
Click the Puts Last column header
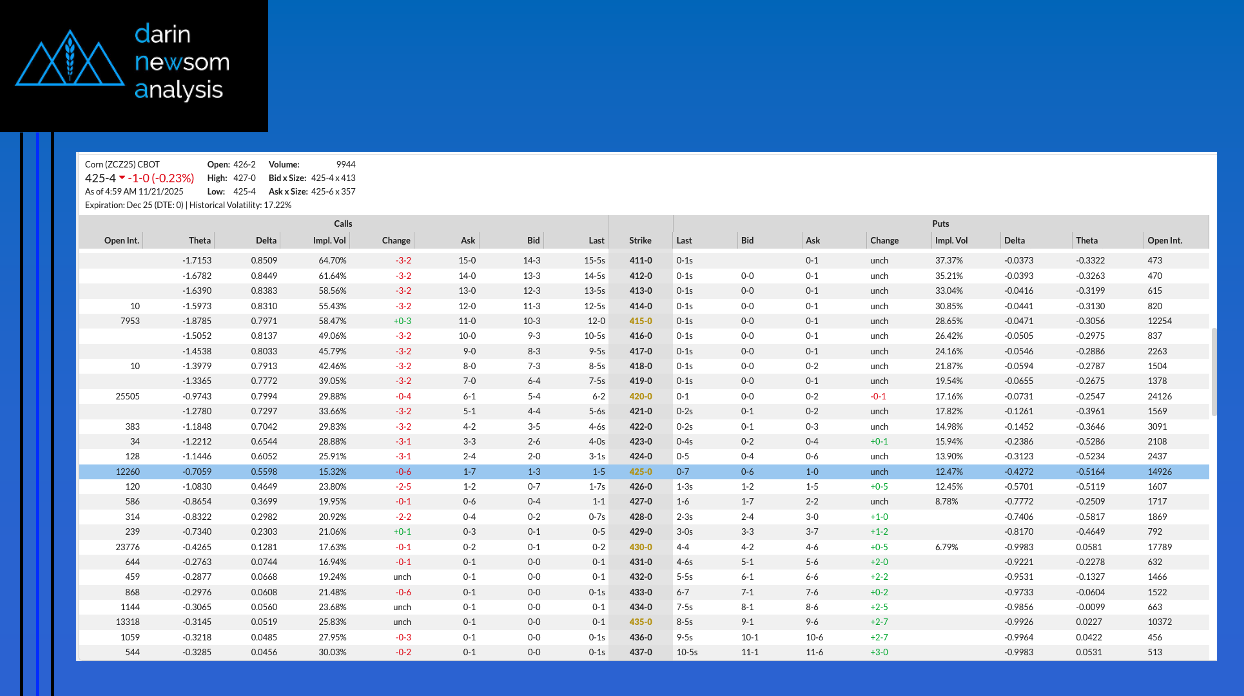[684, 240]
